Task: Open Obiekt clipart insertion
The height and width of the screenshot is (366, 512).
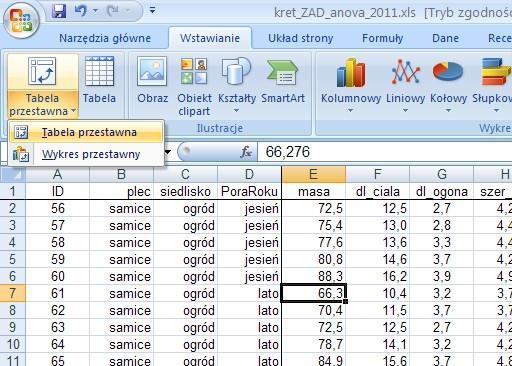Action: [x=194, y=86]
